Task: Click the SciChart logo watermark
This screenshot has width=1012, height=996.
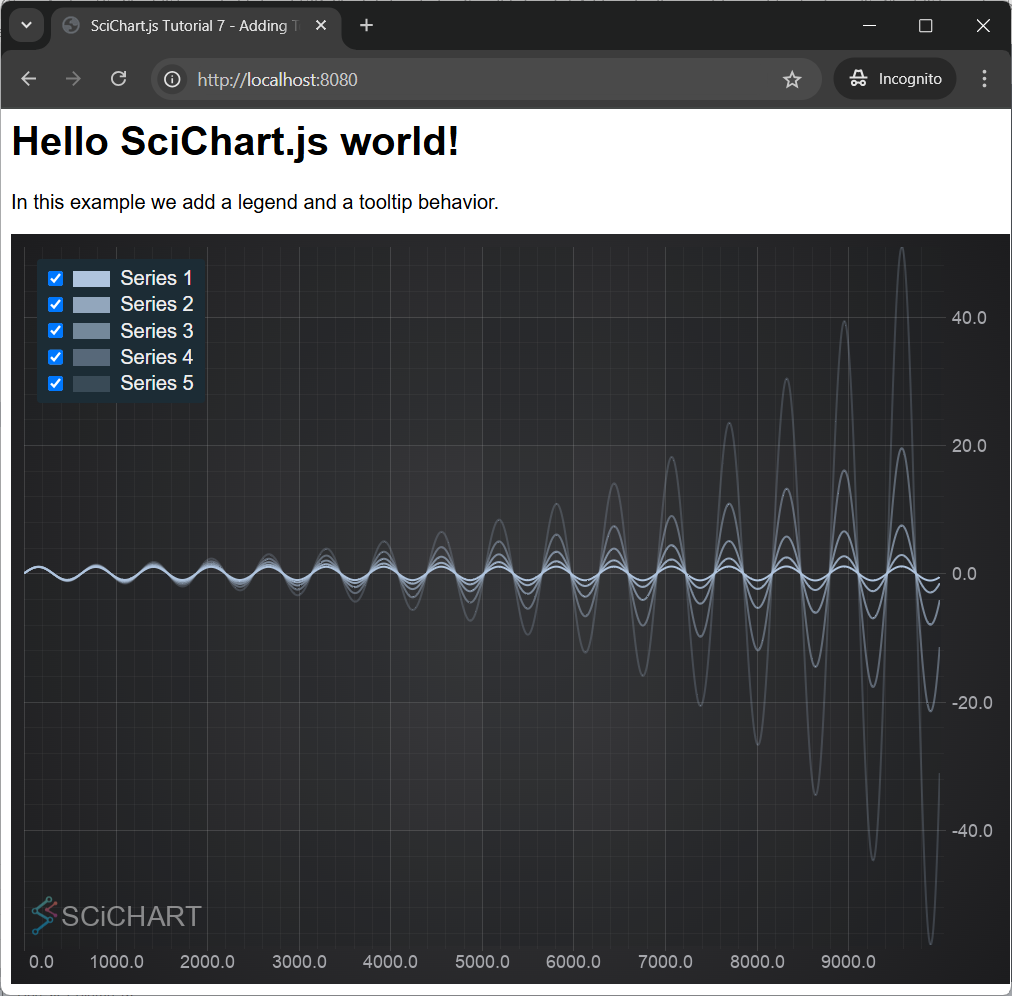Action: point(116,915)
